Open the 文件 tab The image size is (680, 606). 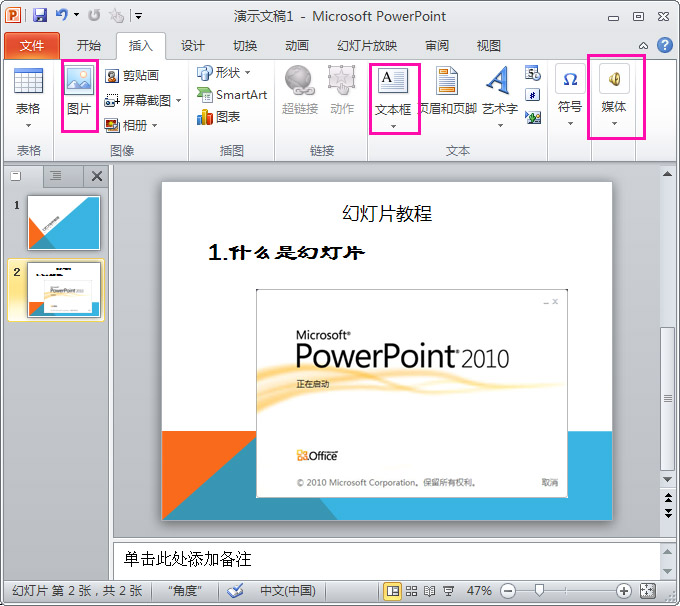point(32,46)
